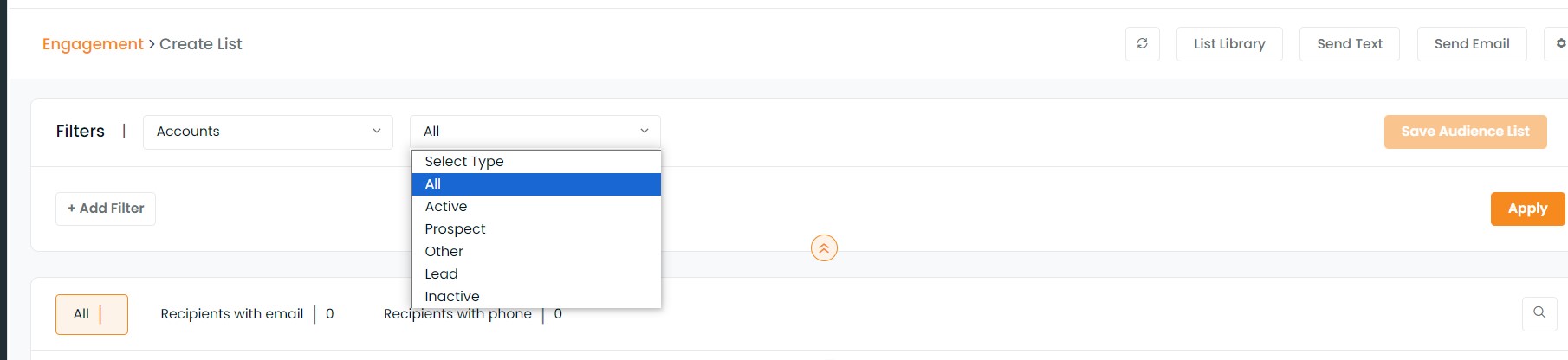Select the highlighted All option
The width and height of the screenshot is (1568, 360).
[536, 184]
